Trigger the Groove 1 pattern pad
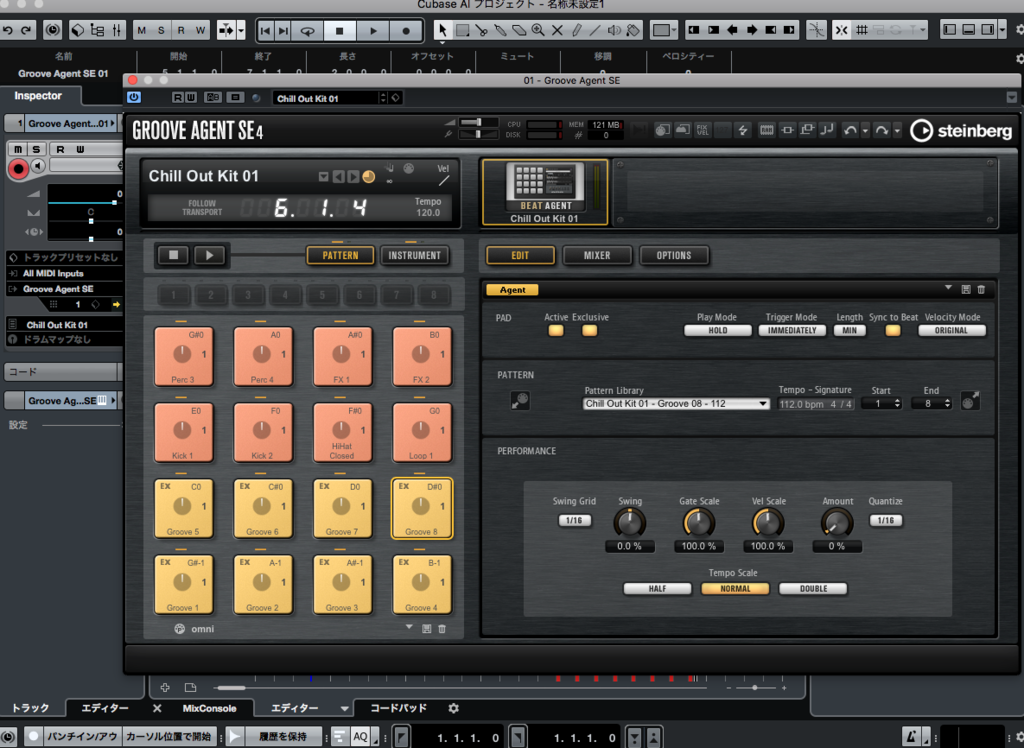The image size is (1024, 748). pos(184,584)
